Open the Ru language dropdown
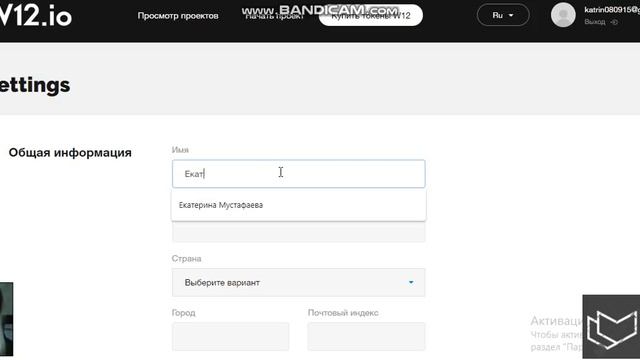 pos(503,15)
